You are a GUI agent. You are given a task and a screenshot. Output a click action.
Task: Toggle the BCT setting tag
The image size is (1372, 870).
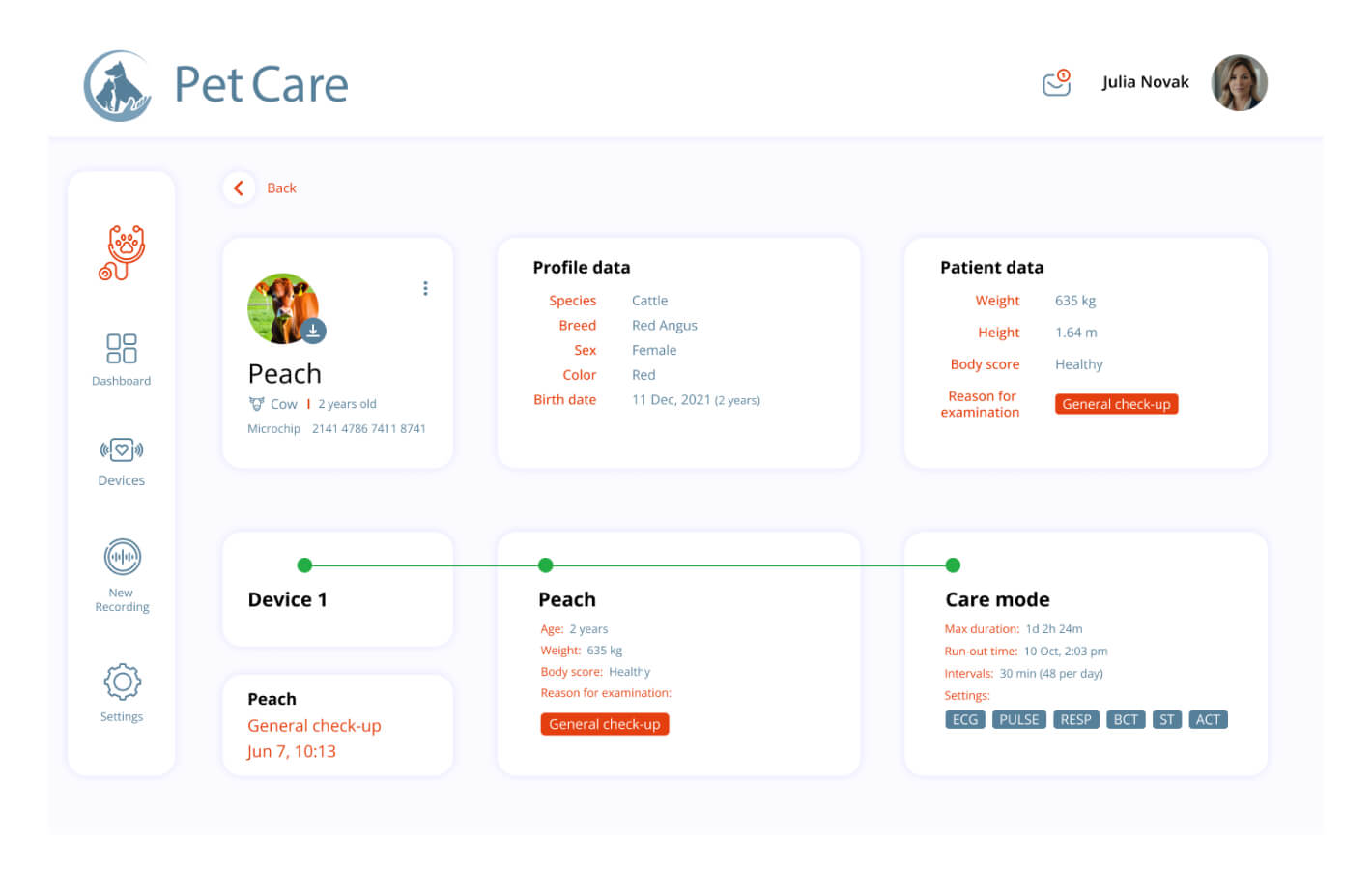pos(1126,719)
